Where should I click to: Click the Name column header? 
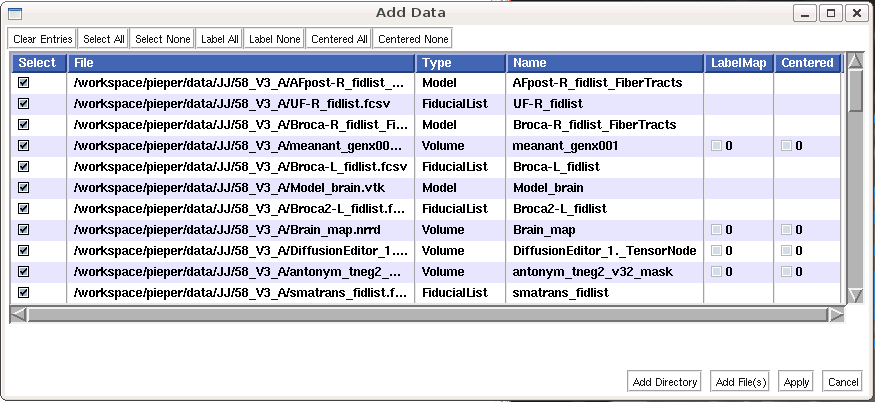[x=604, y=62]
